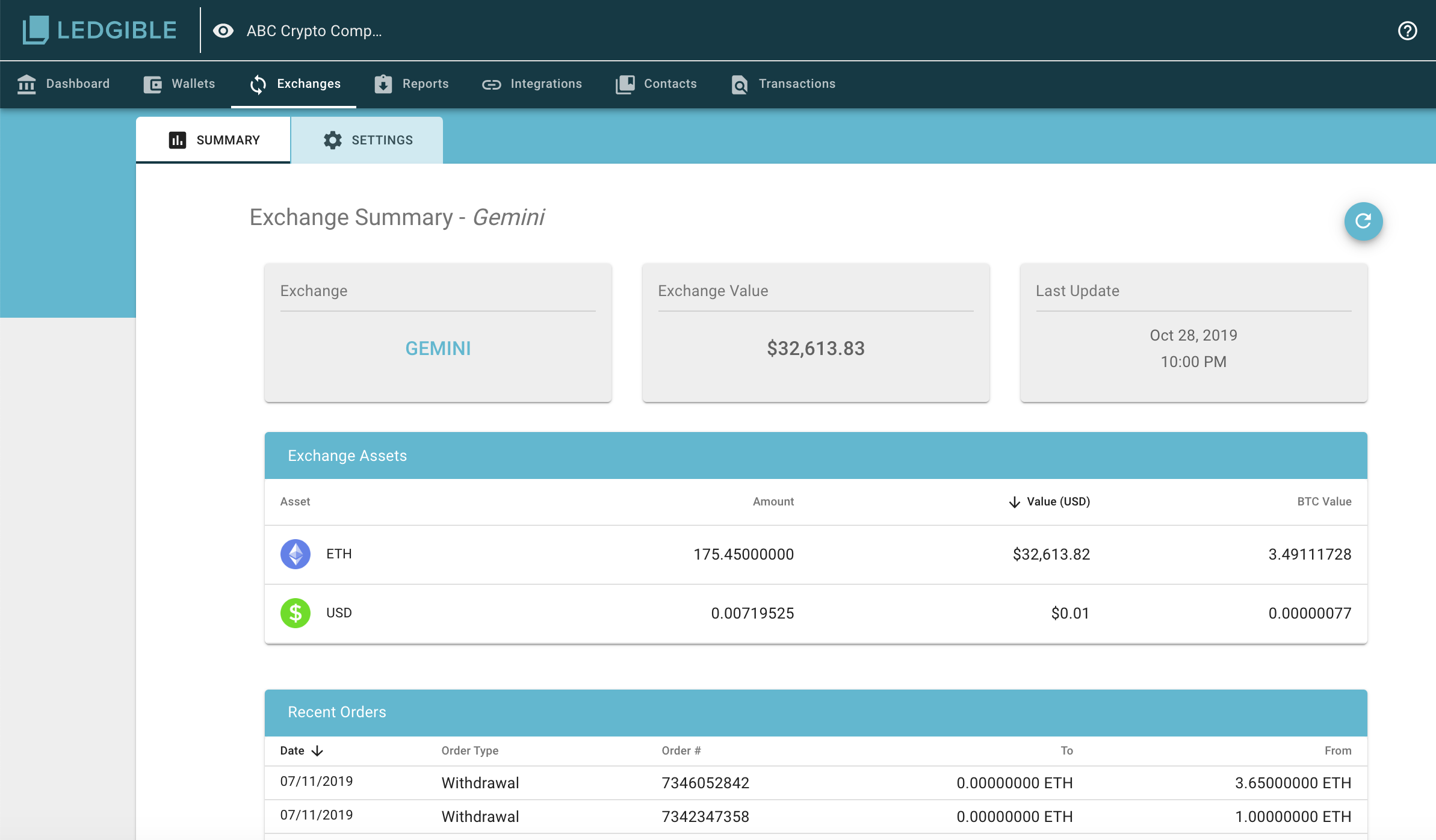Image resolution: width=1436 pixels, height=840 pixels.
Task: Click the Exchanges sync icon
Action: [x=258, y=84]
